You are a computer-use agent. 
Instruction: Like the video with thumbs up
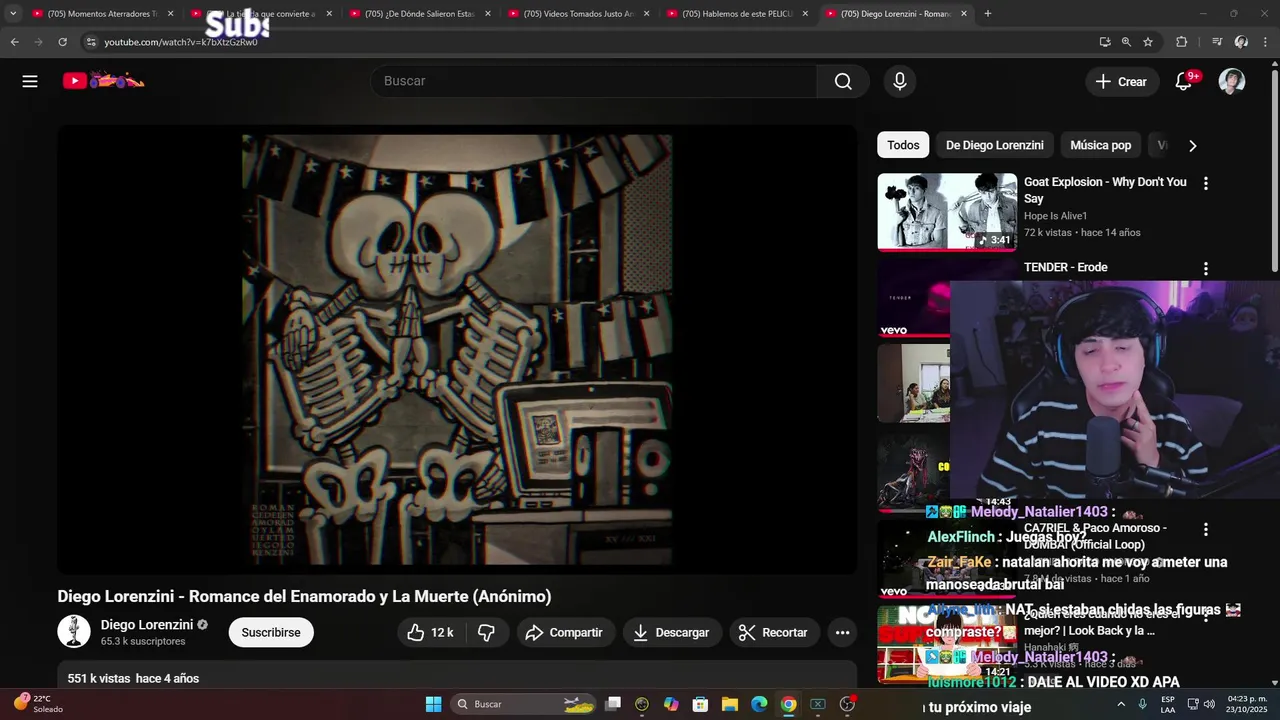pyautogui.click(x=430, y=632)
